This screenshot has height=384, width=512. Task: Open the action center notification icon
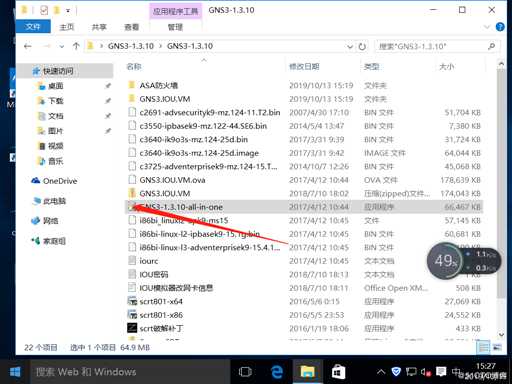pos(441,371)
